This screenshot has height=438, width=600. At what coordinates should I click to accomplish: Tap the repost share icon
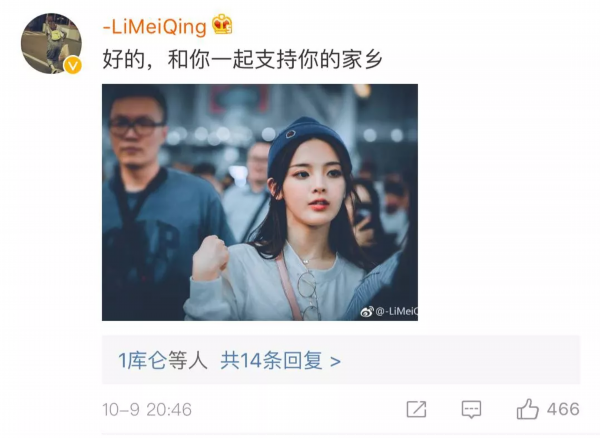coord(416,409)
